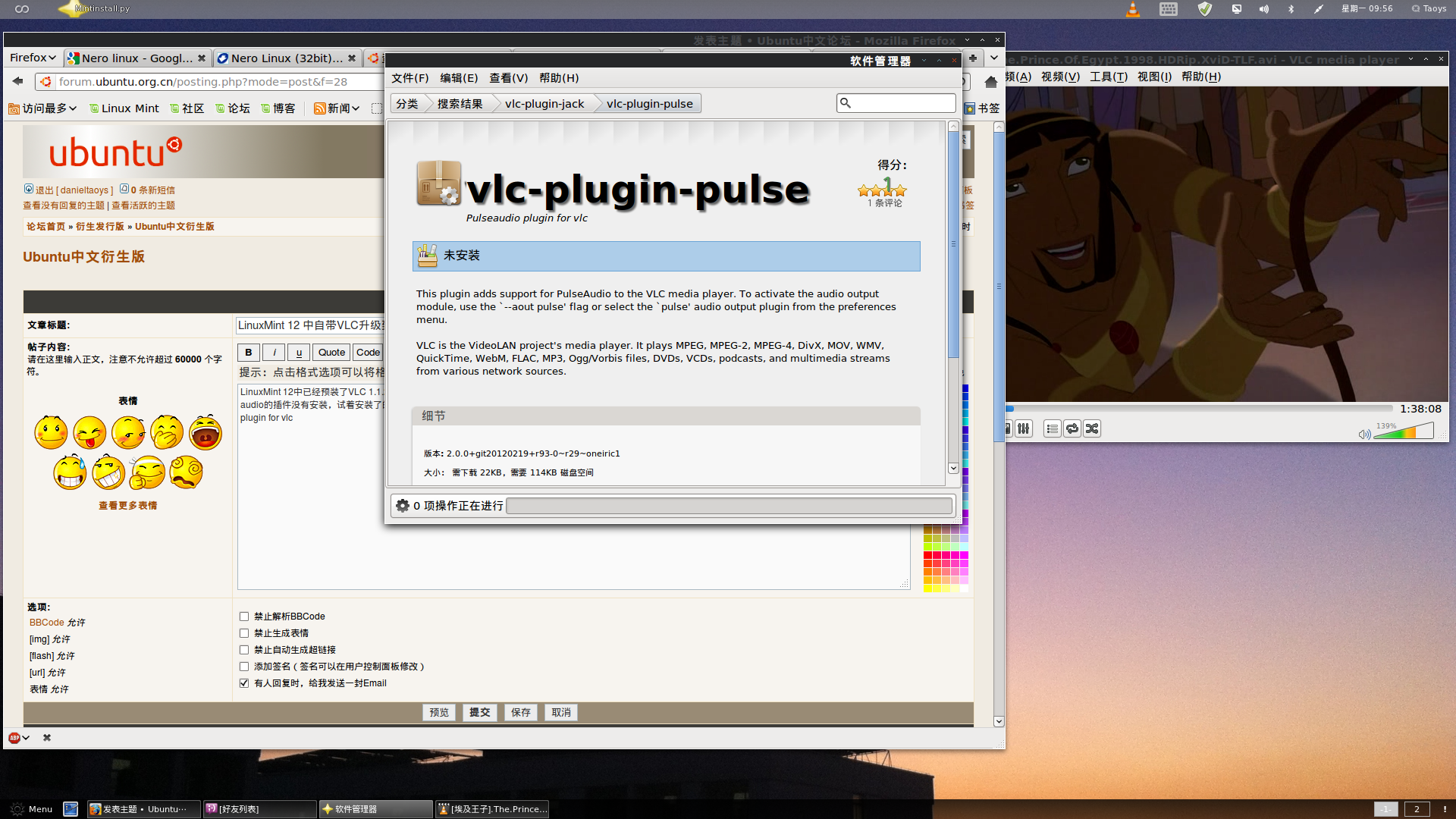This screenshot has height=819, width=1456.
Task: Open 编辑(E) menu in Software Manager
Action: point(459,78)
